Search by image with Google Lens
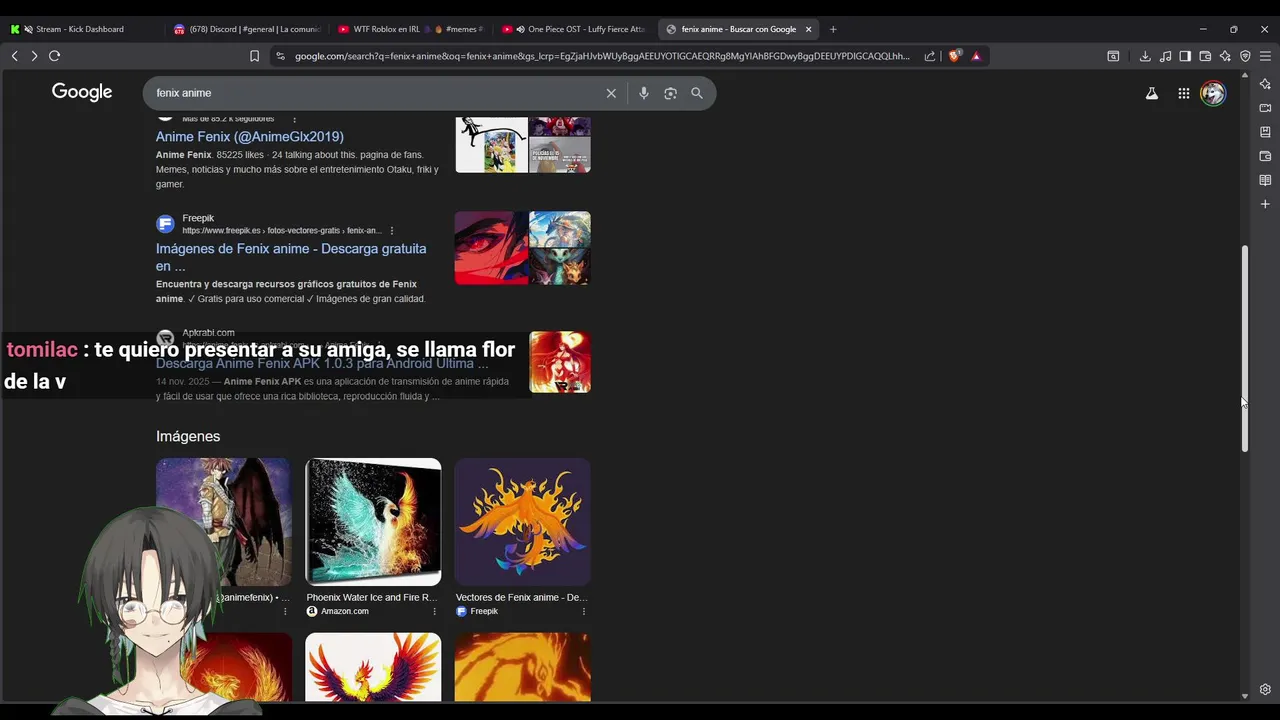Screen dimensions: 1280x720 [670, 93]
